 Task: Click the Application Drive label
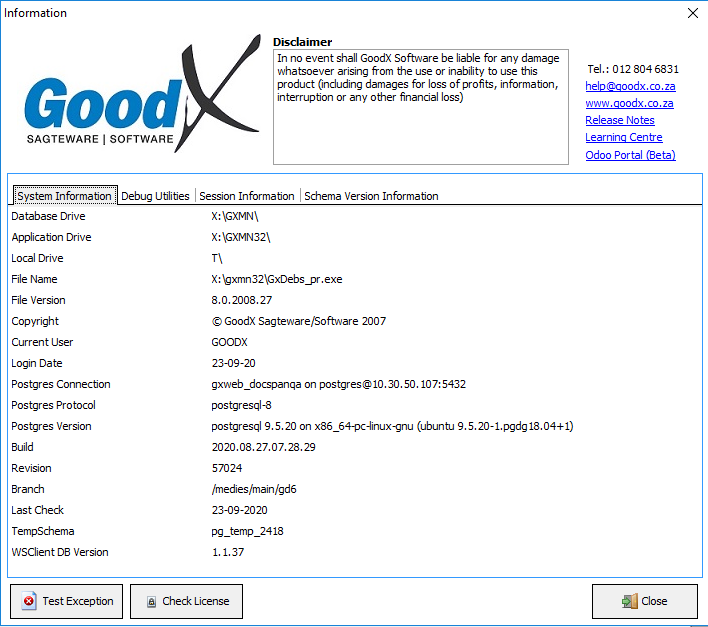[51, 237]
